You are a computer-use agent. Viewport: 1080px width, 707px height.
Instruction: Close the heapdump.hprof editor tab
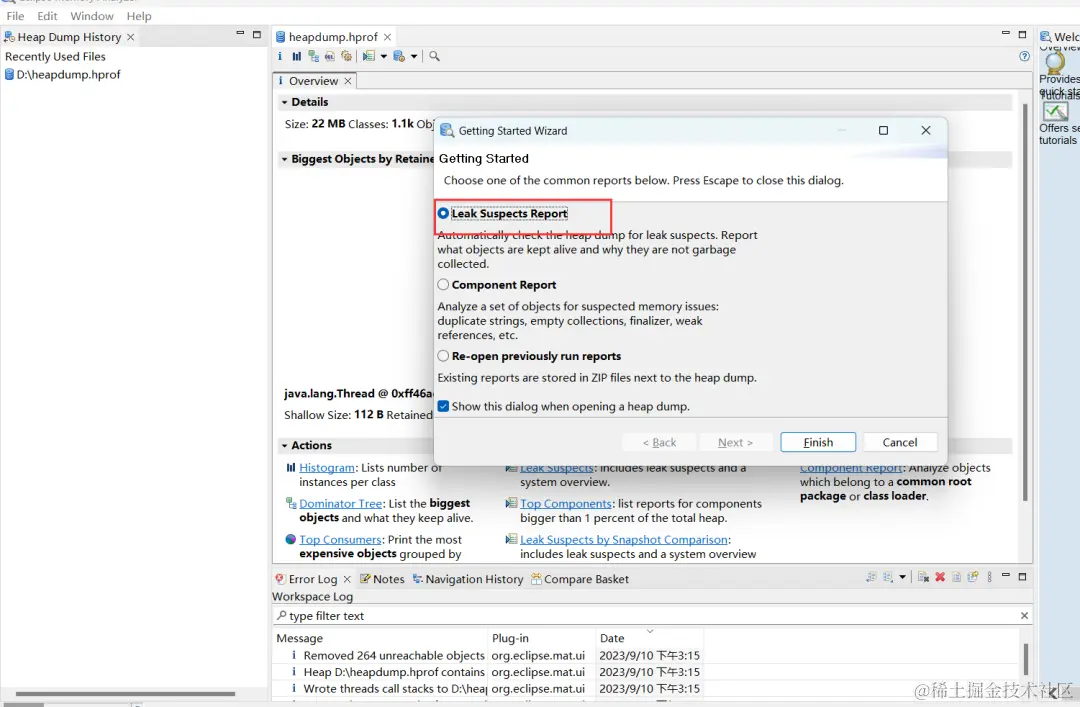pyautogui.click(x=387, y=37)
